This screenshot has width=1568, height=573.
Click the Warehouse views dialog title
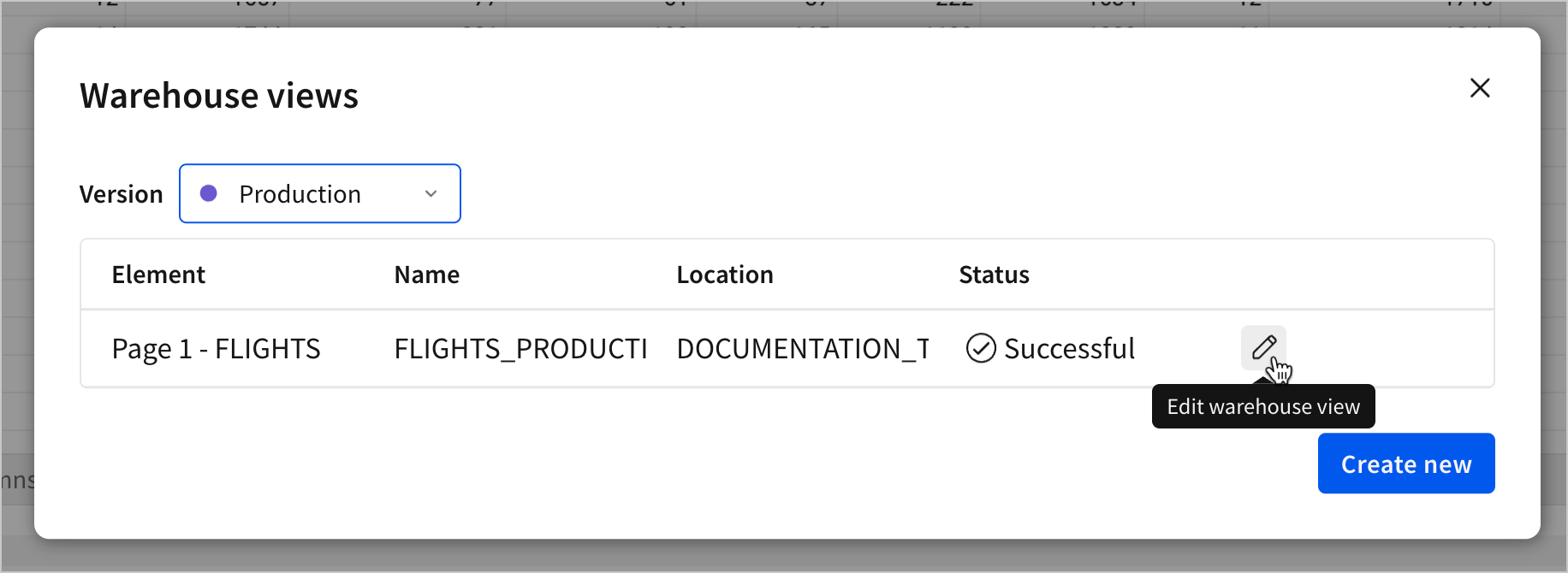(218, 95)
